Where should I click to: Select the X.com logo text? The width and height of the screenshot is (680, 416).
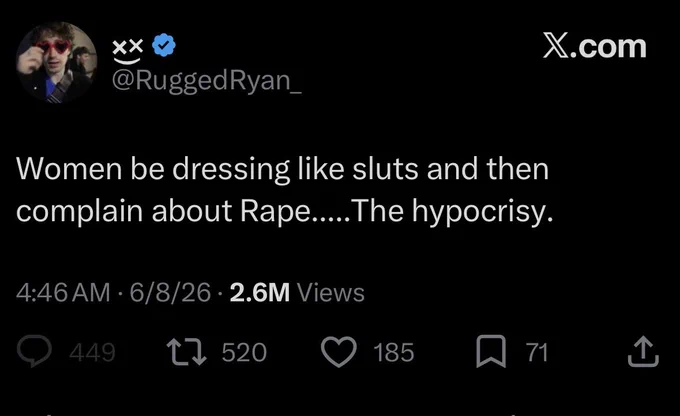[595, 46]
